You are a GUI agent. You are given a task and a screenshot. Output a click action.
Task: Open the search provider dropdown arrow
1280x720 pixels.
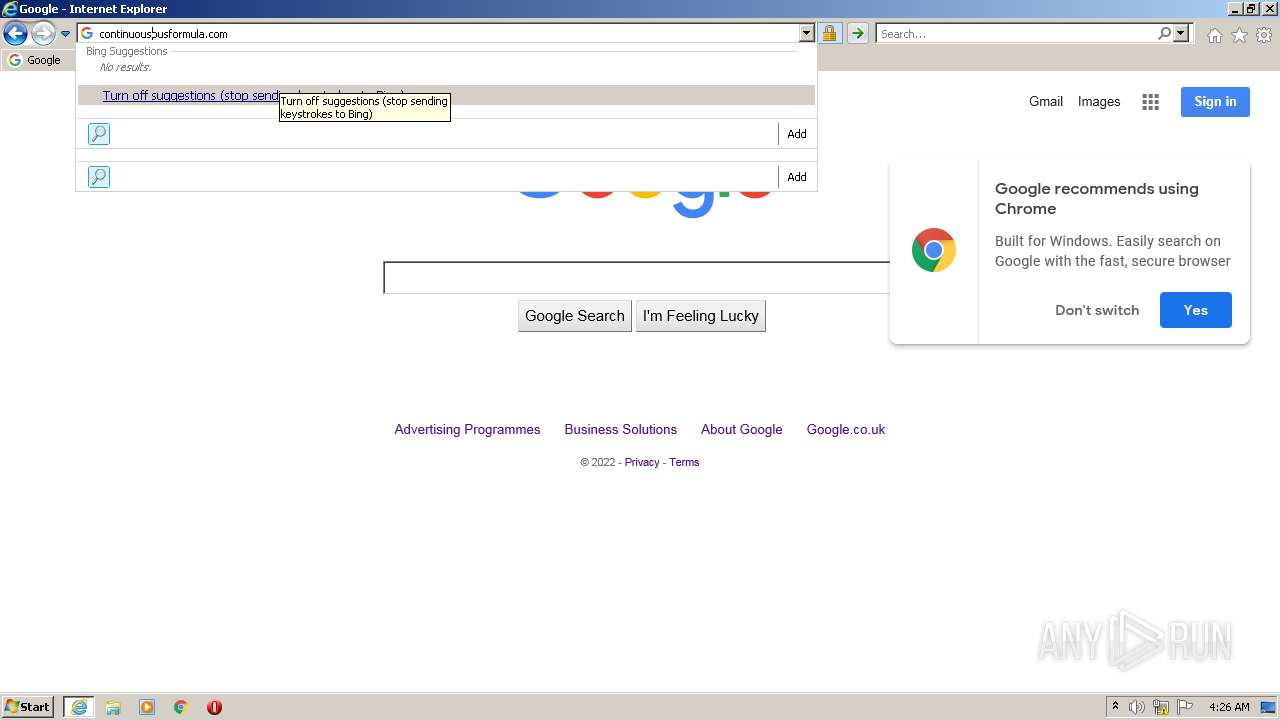(1181, 34)
